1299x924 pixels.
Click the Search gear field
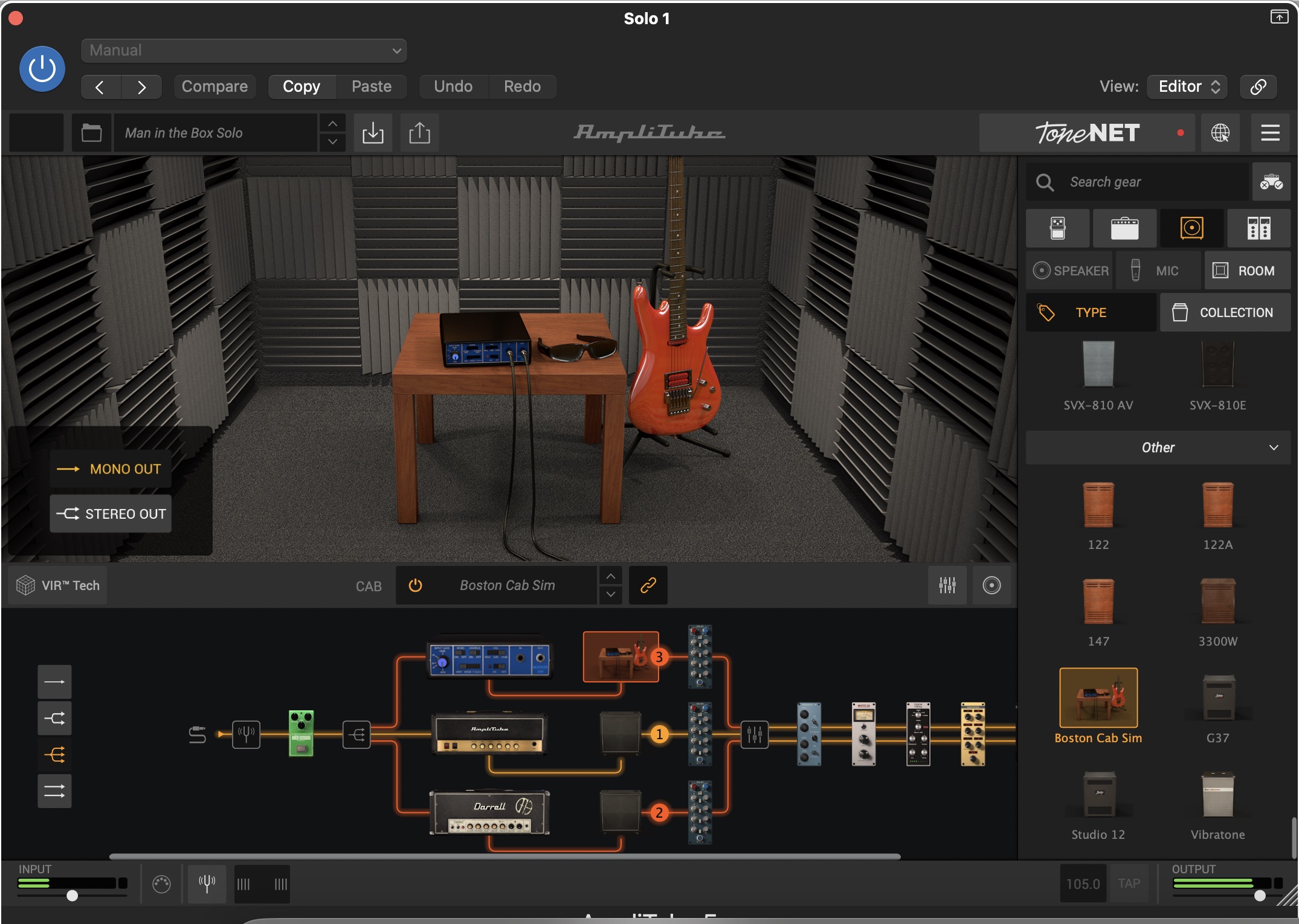click(1137, 182)
